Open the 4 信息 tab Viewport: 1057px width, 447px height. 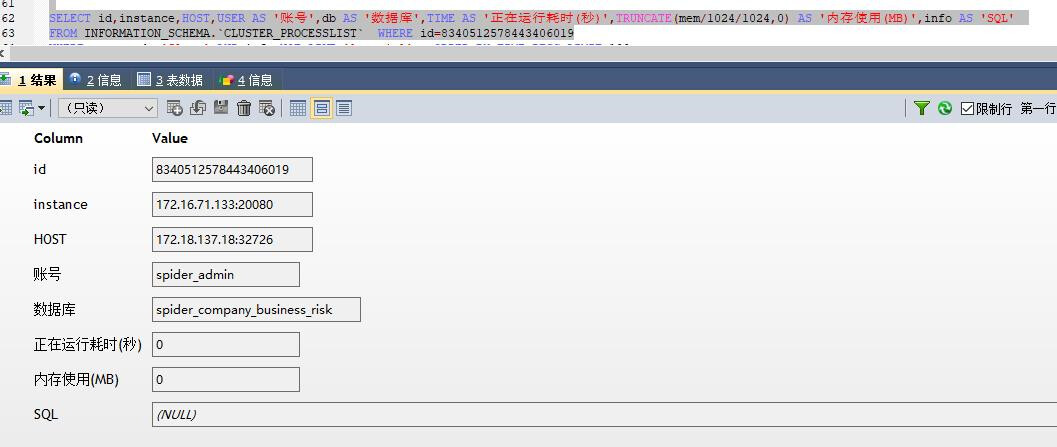click(x=246, y=80)
